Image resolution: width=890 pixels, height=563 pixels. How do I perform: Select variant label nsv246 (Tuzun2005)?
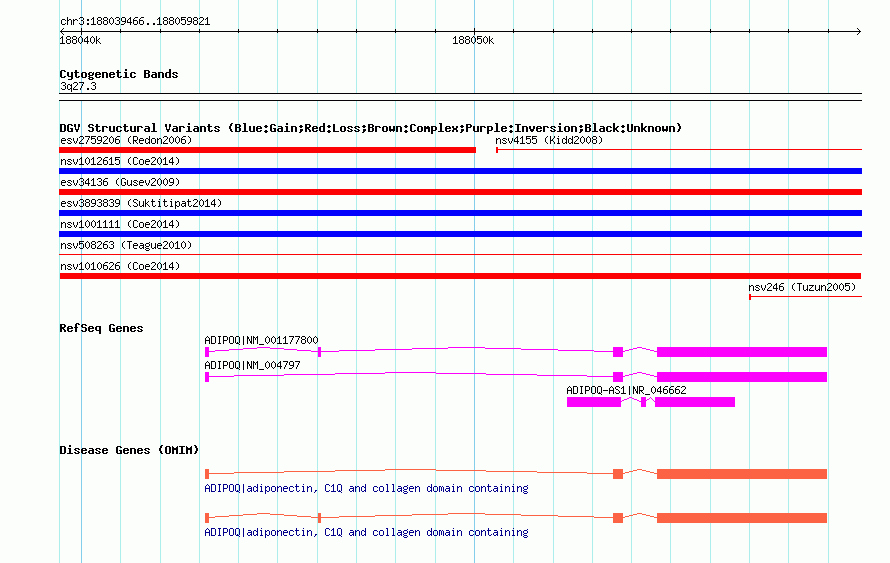tap(802, 287)
